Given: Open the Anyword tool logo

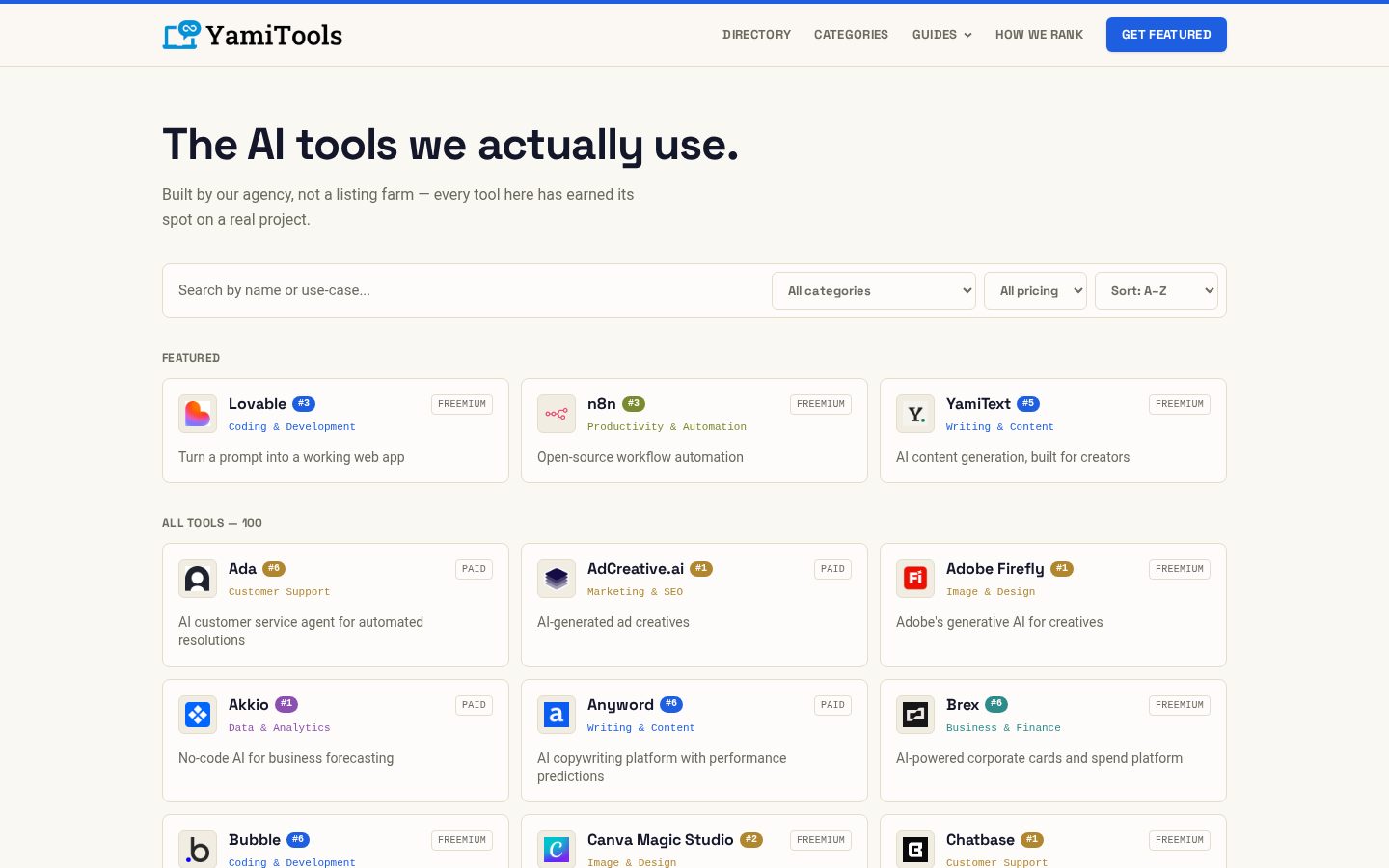Looking at the screenshot, I should pos(557,715).
